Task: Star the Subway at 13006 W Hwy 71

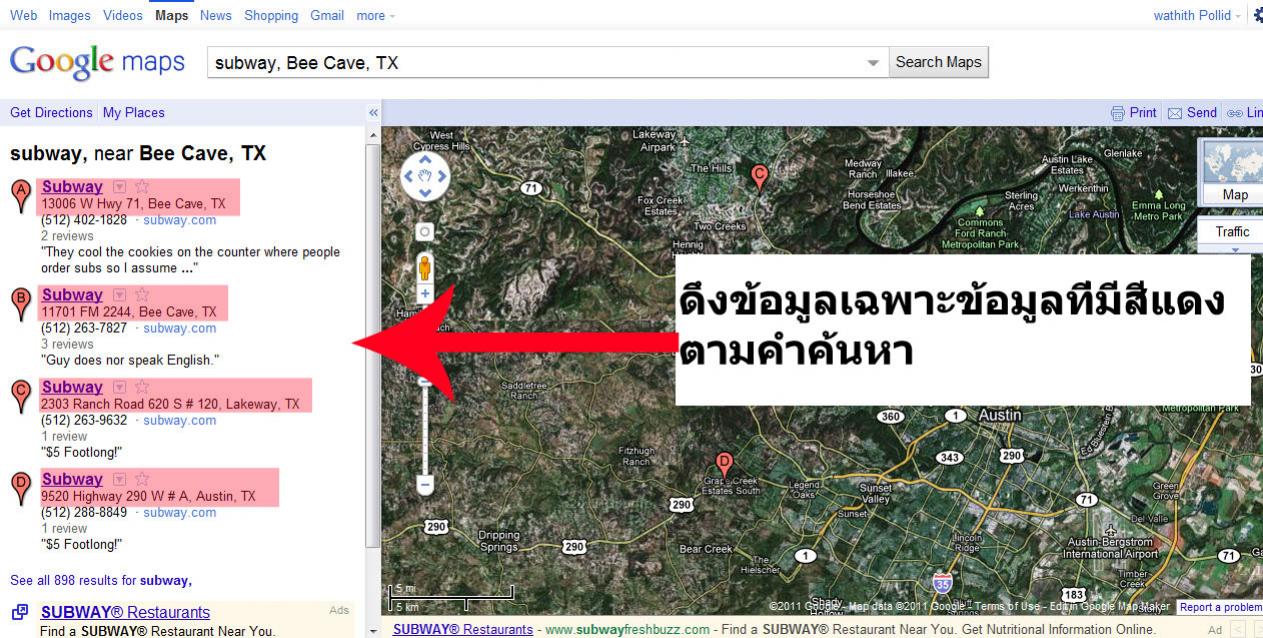Action: point(142,187)
